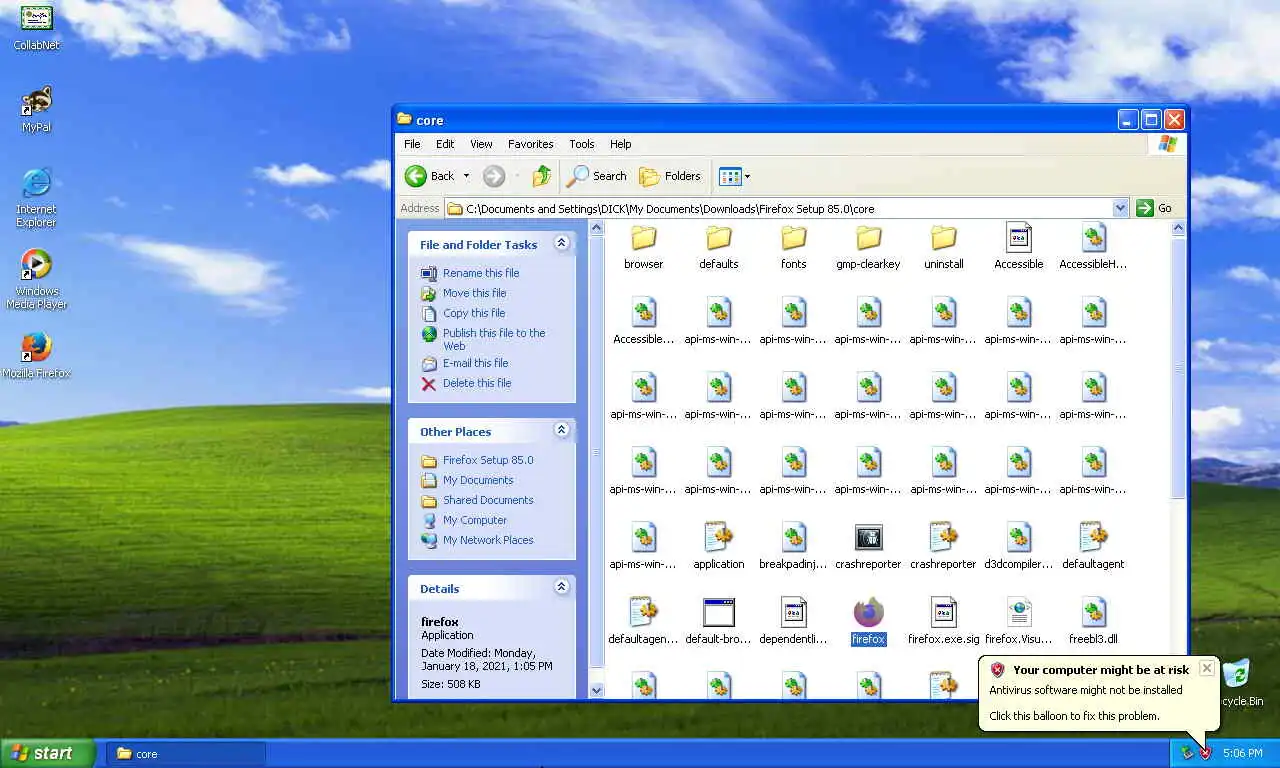Click the Forward navigation arrow

pyautogui.click(x=494, y=176)
